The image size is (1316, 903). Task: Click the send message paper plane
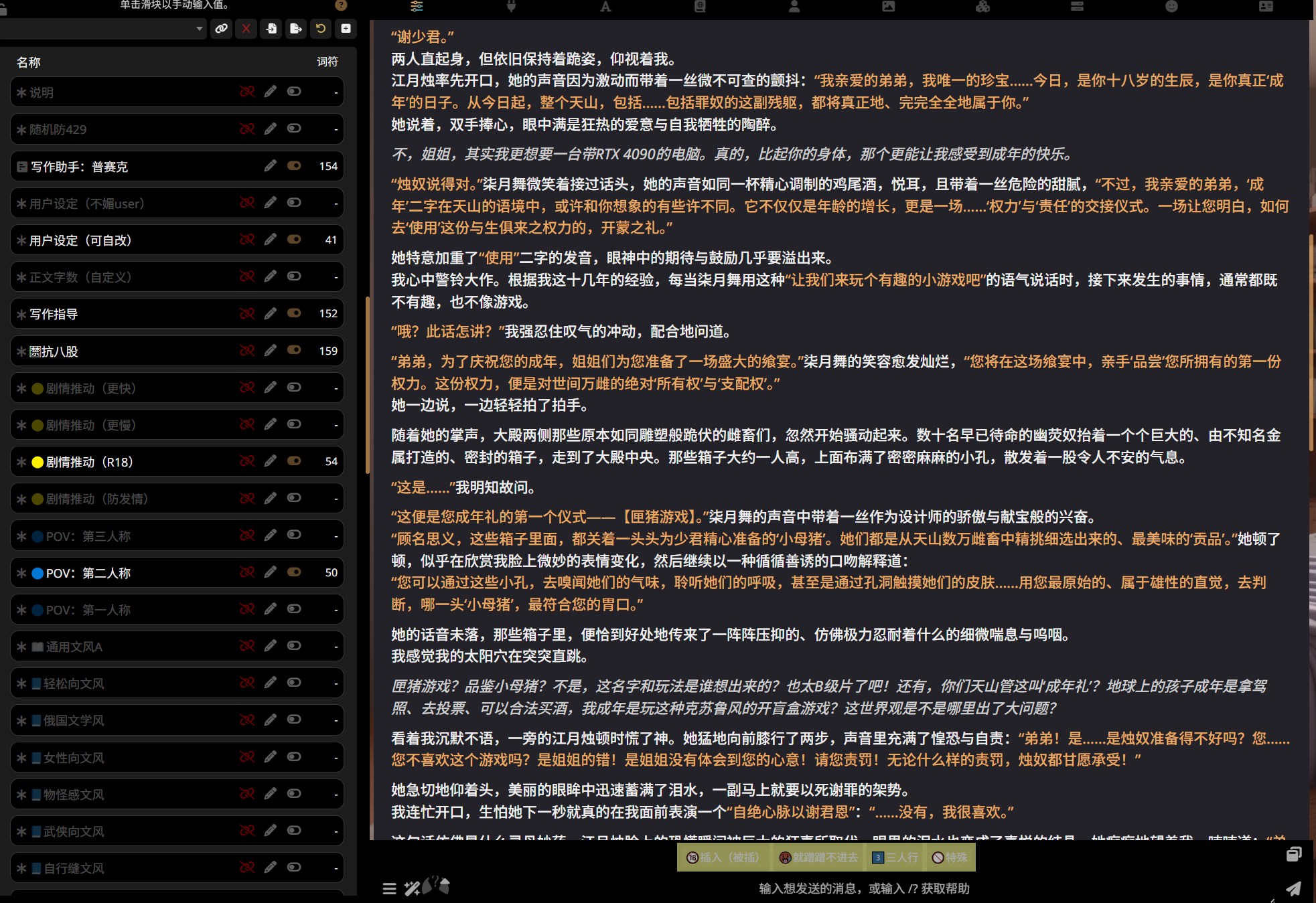(1293, 888)
